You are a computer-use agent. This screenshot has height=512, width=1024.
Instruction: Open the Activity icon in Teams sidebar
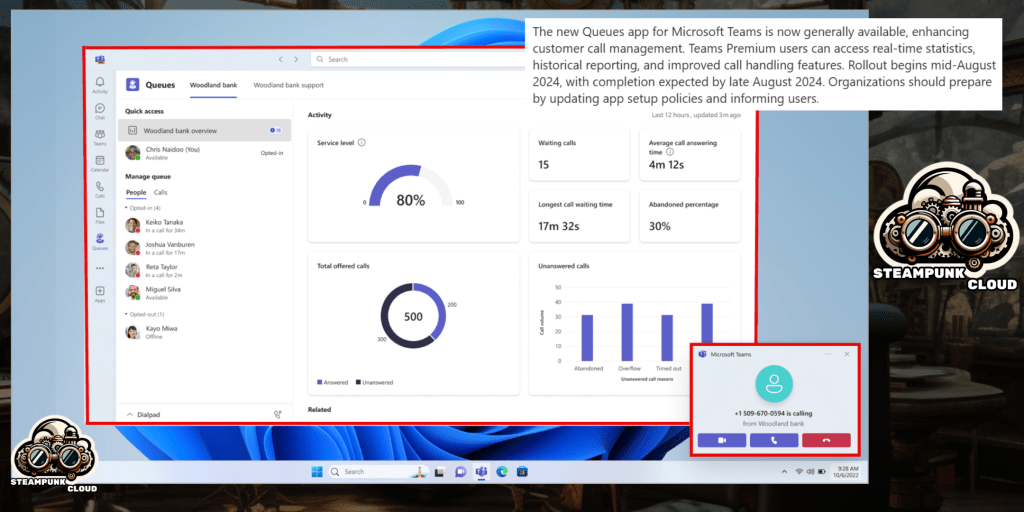coord(100,83)
